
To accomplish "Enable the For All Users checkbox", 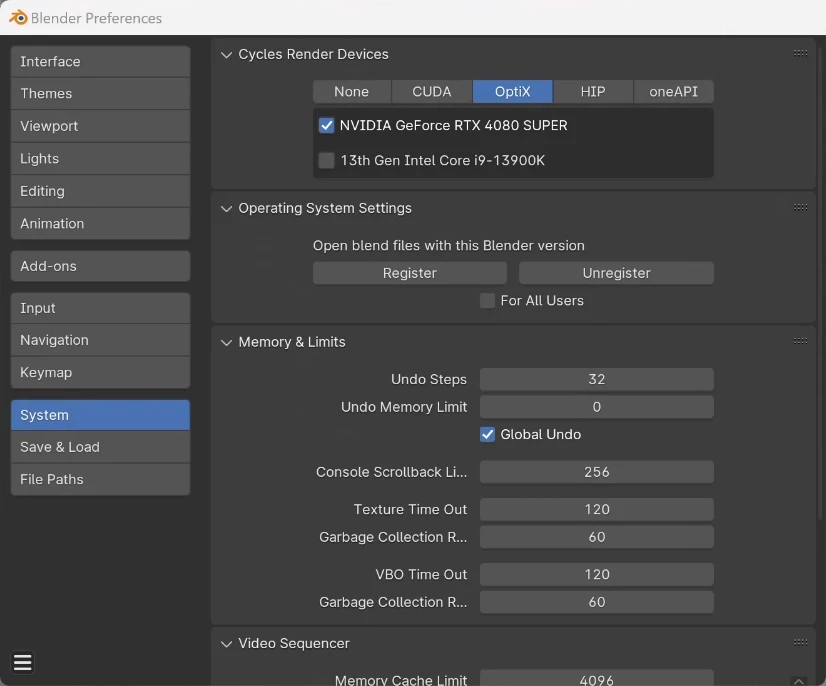I will [x=487, y=301].
